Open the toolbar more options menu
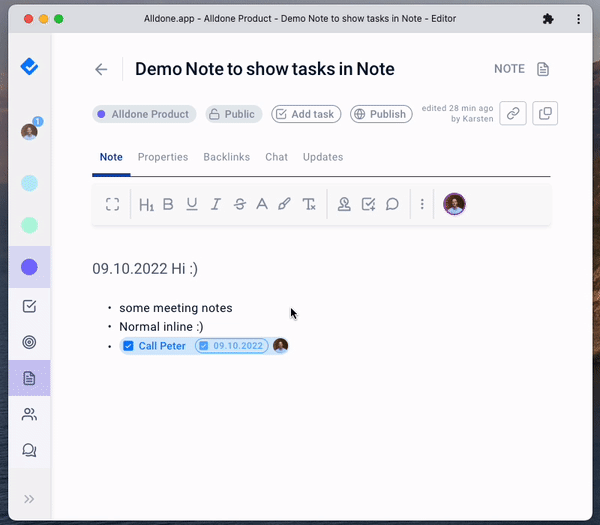 (422, 204)
